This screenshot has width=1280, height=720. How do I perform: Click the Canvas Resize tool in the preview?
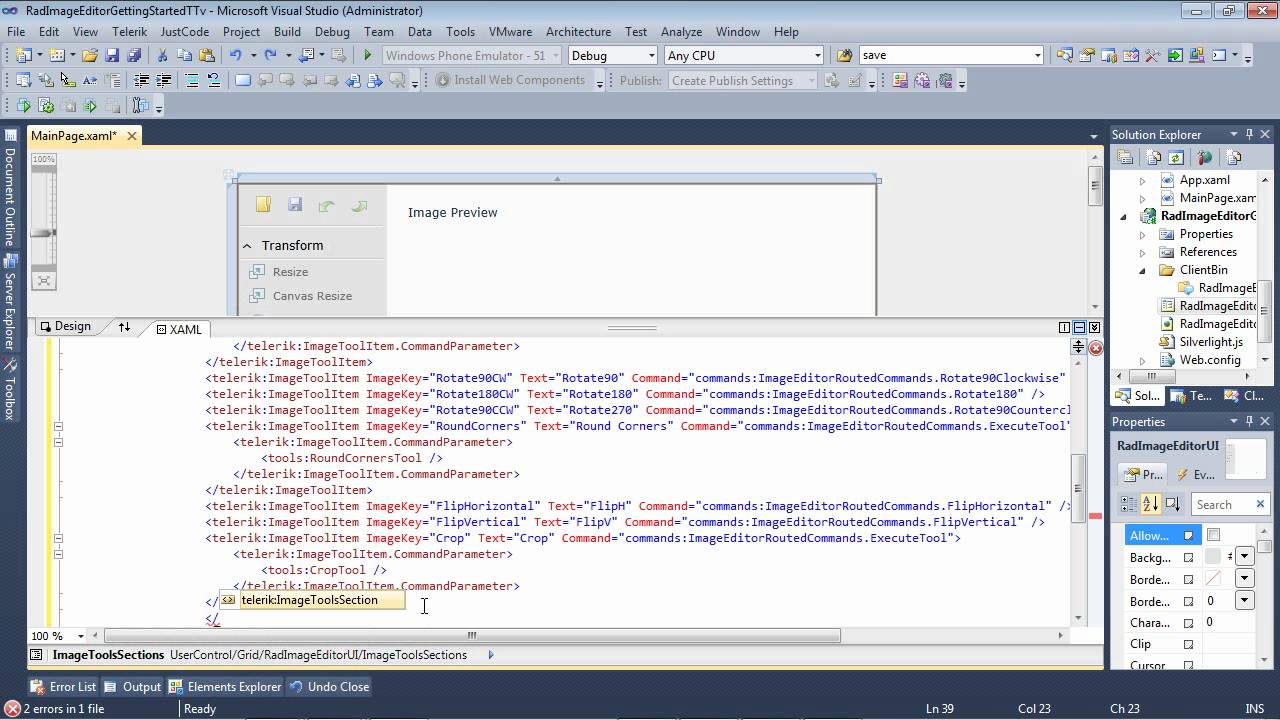click(x=300, y=296)
